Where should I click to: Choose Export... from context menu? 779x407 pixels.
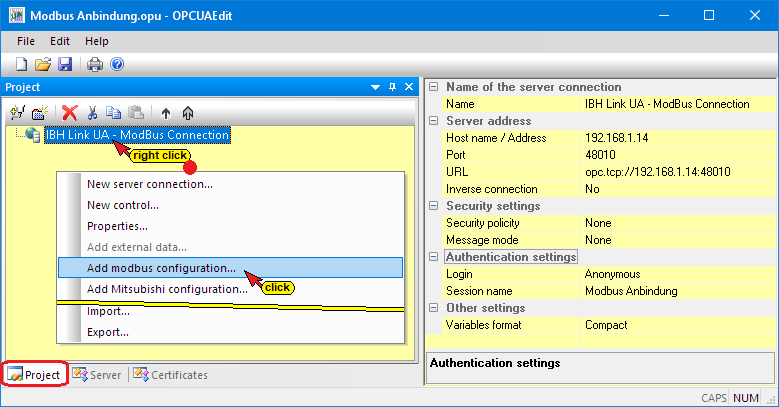(x=231, y=332)
